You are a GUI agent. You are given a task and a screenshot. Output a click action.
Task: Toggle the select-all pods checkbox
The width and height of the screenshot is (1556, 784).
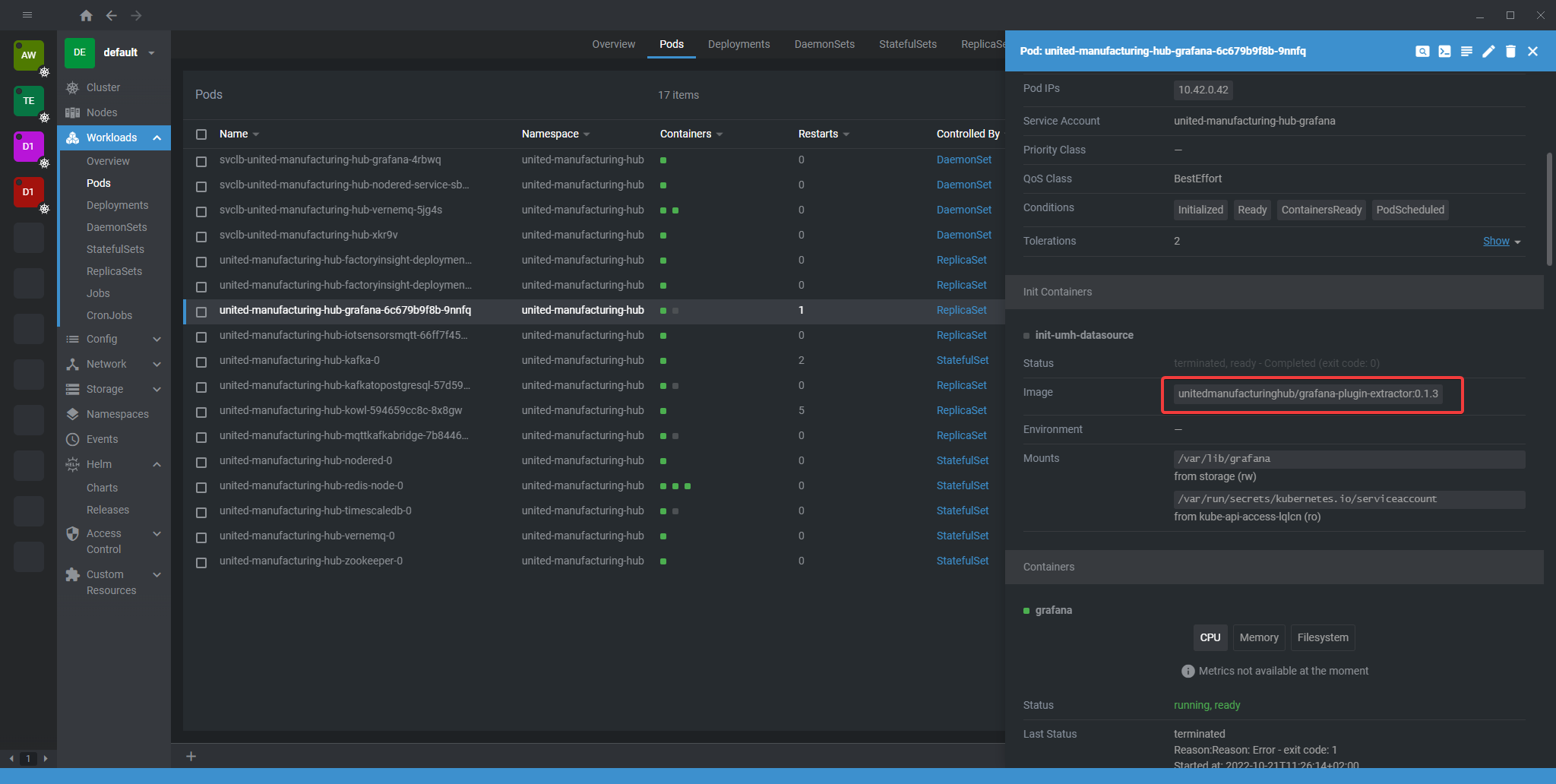tap(201, 134)
